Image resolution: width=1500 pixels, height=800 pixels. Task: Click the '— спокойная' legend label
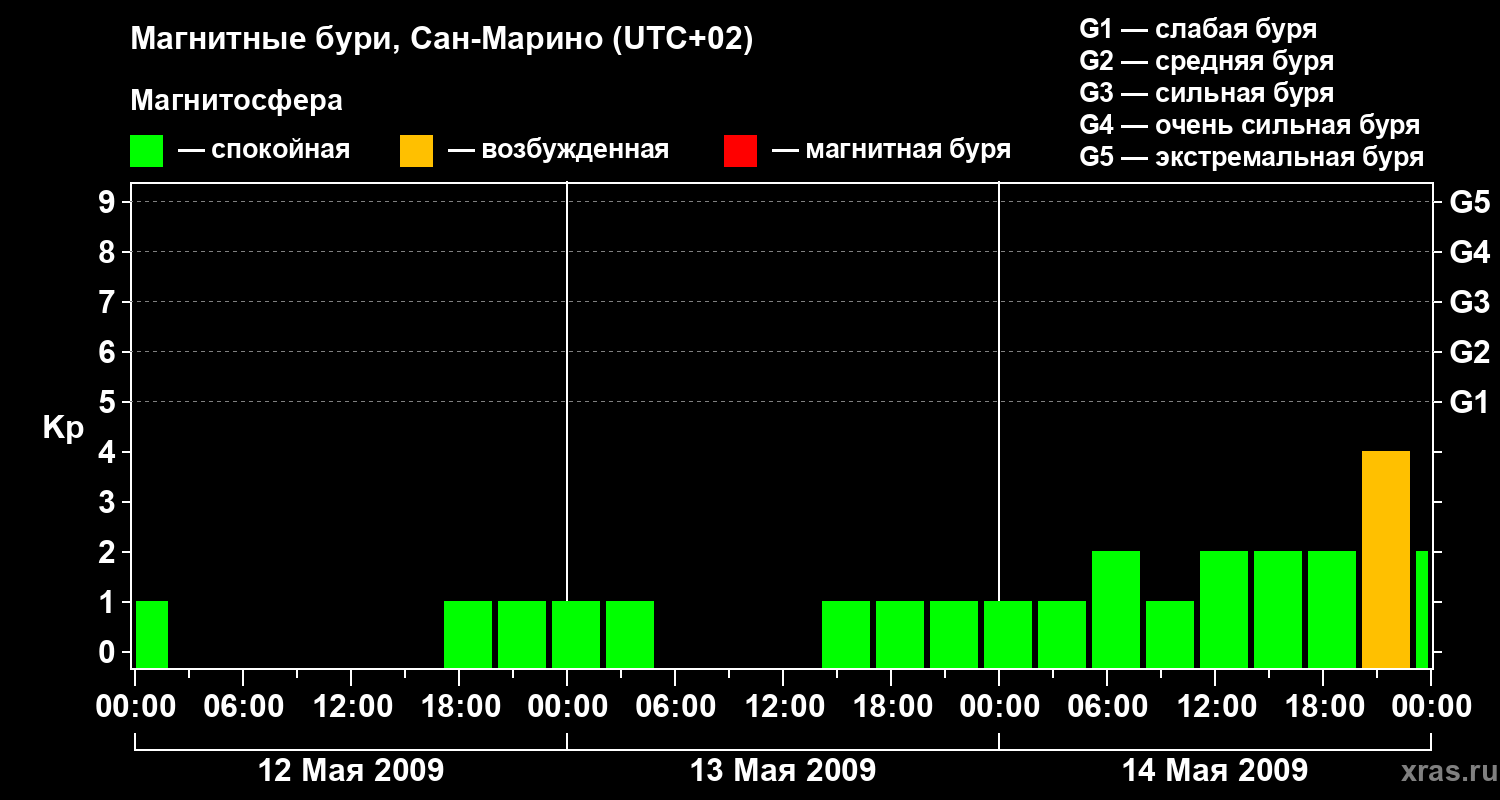pyautogui.click(x=264, y=150)
